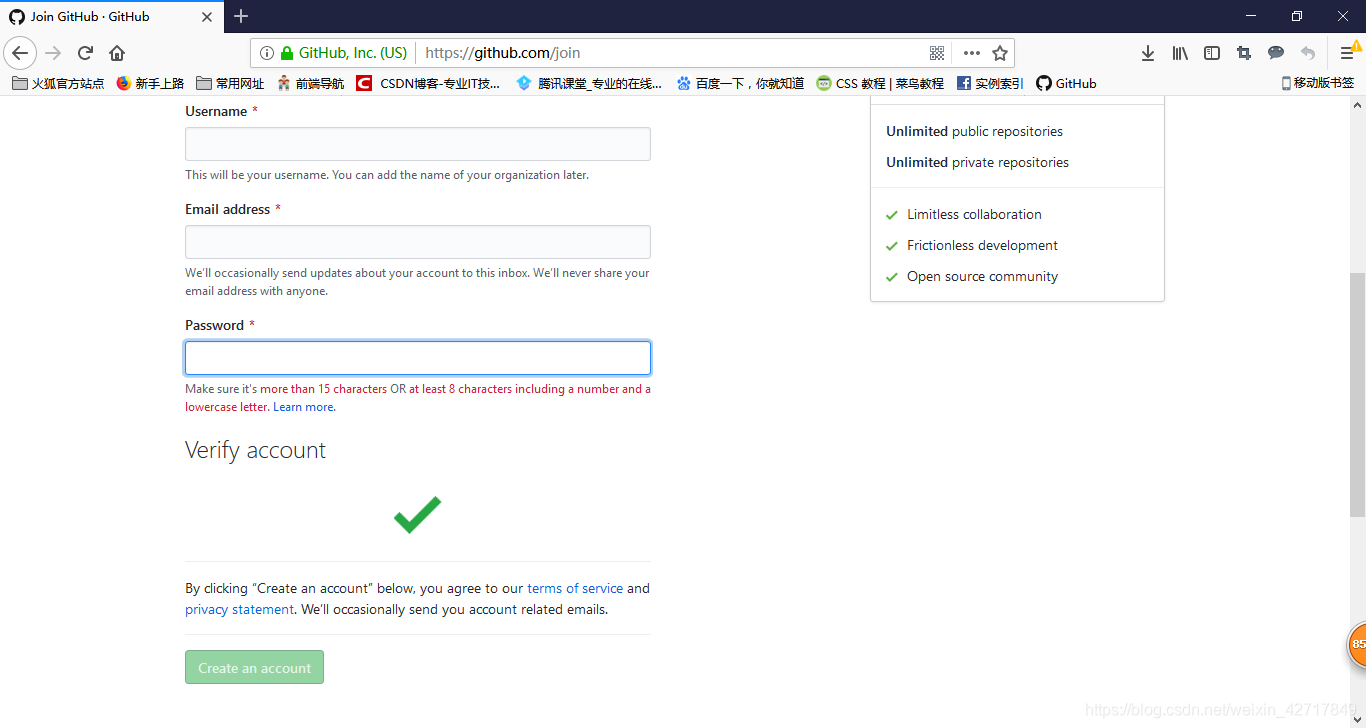Open the page actions three-dot menu
Screen dimensions: 1366x728
point(971,53)
